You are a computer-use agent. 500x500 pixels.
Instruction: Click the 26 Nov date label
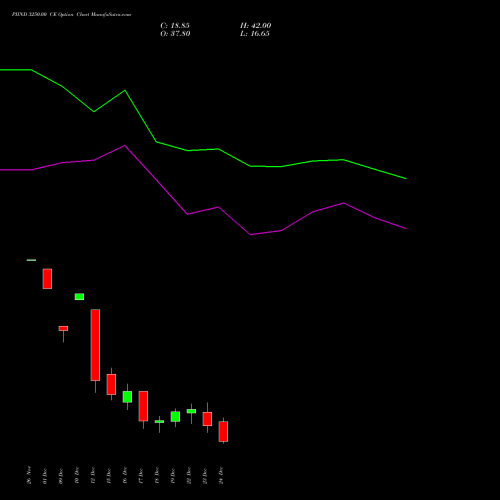pyautogui.click(x=29, y=475)
